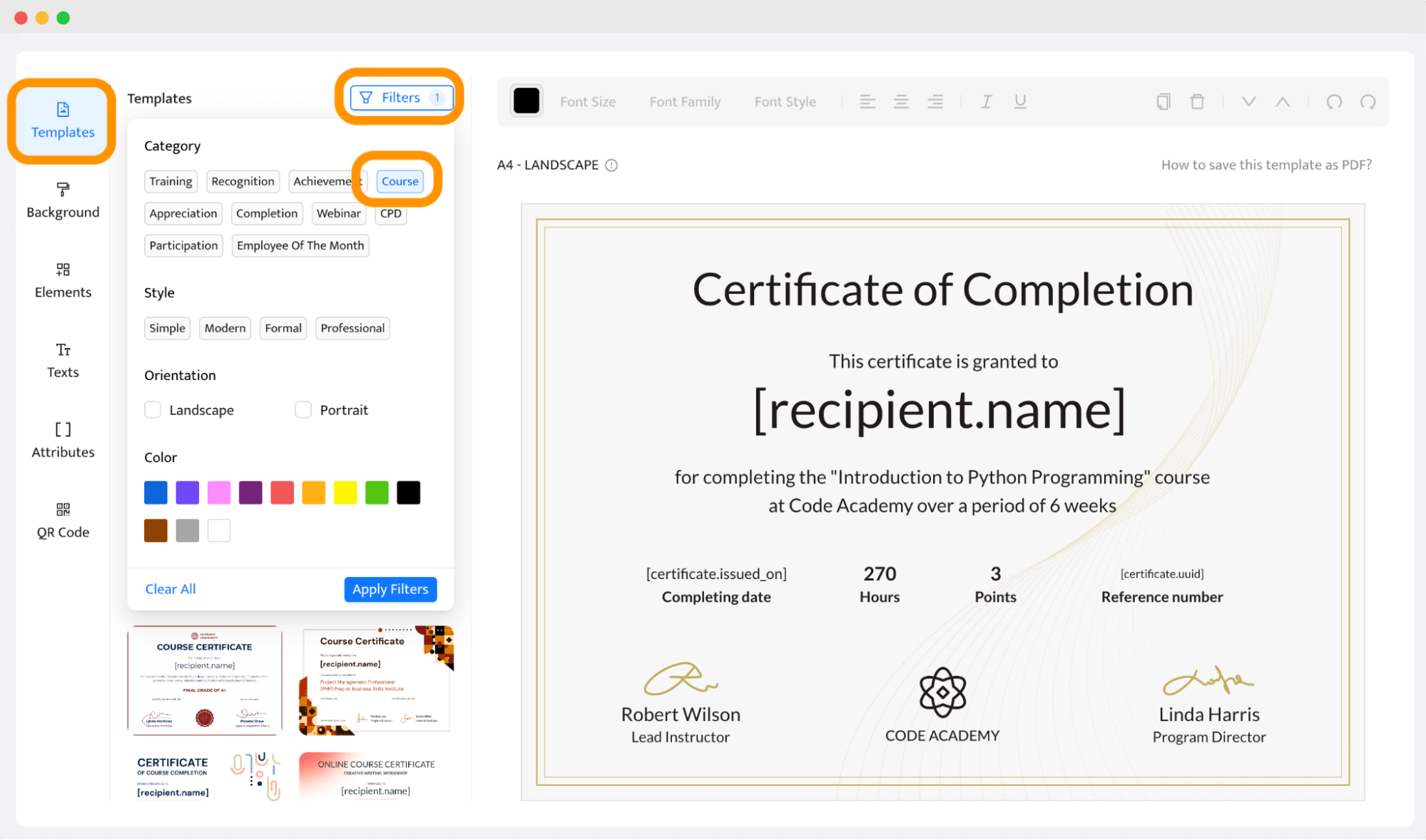Open the Templates sidebar panel
1426x840 pixels.
click(x=63, y=121)
